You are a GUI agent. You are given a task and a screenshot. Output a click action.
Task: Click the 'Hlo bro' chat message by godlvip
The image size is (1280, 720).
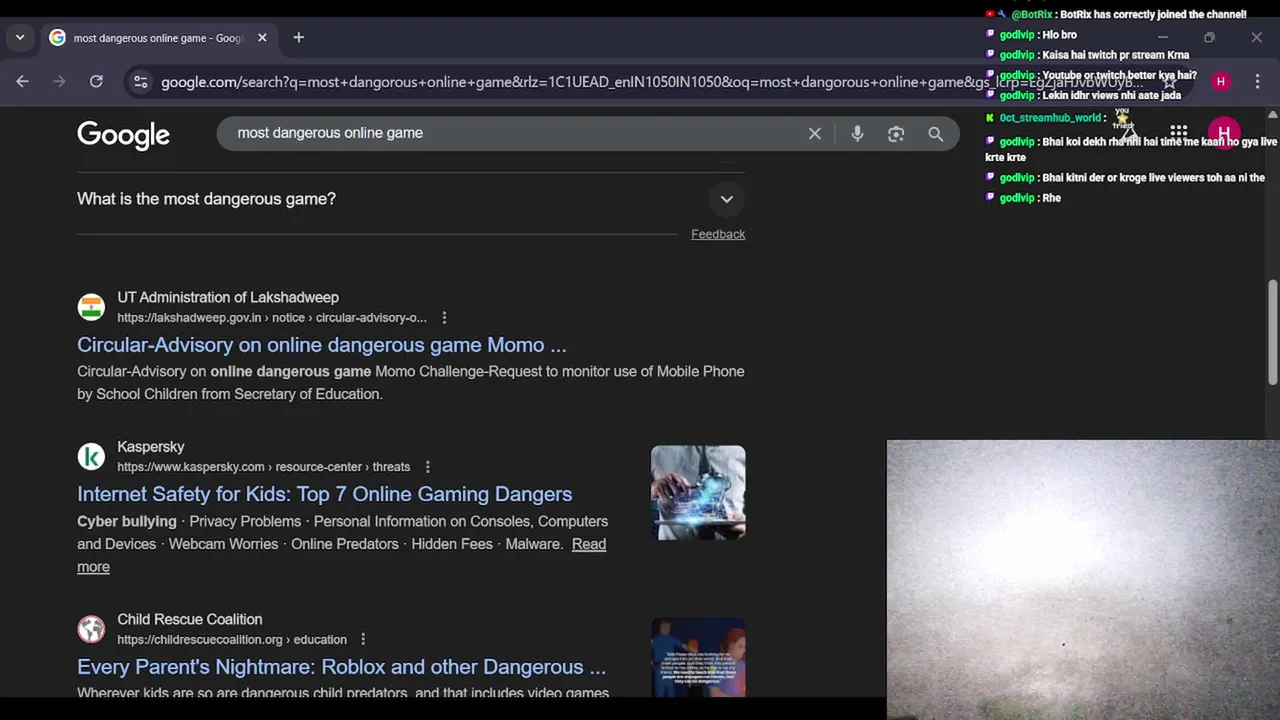point(1059,35)
